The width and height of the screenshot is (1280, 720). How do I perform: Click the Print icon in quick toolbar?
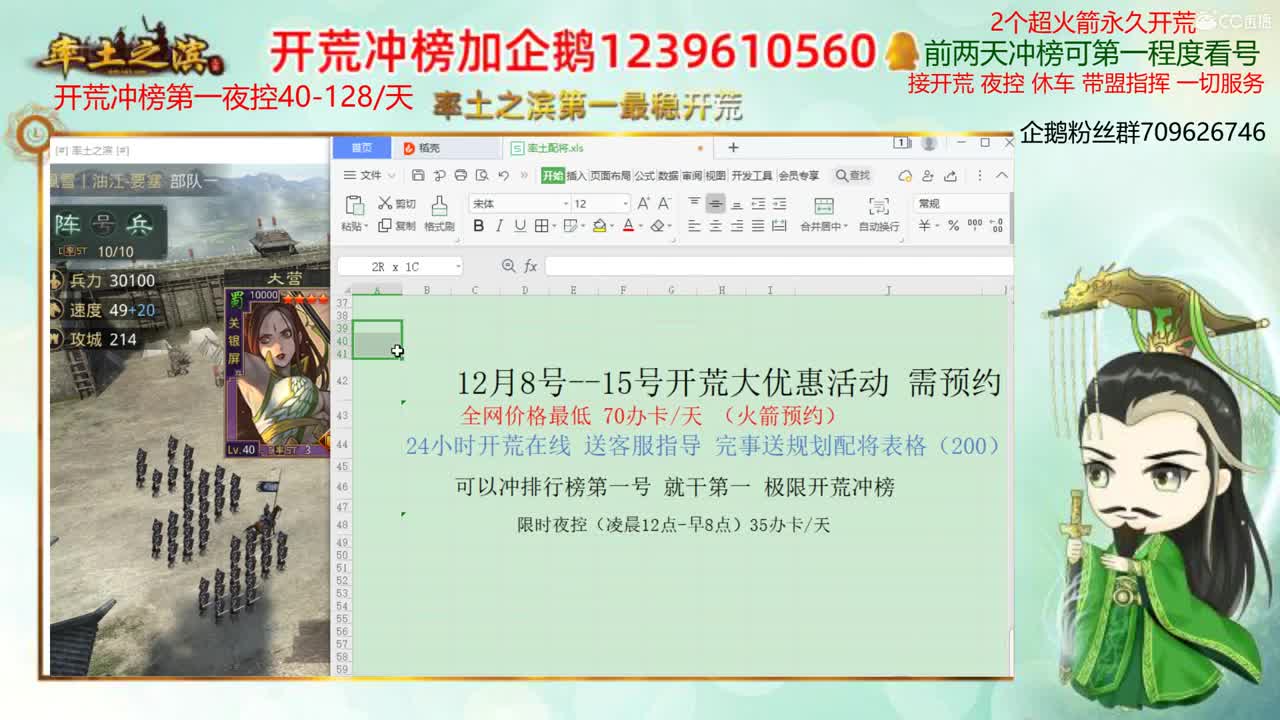coord(461,175)
